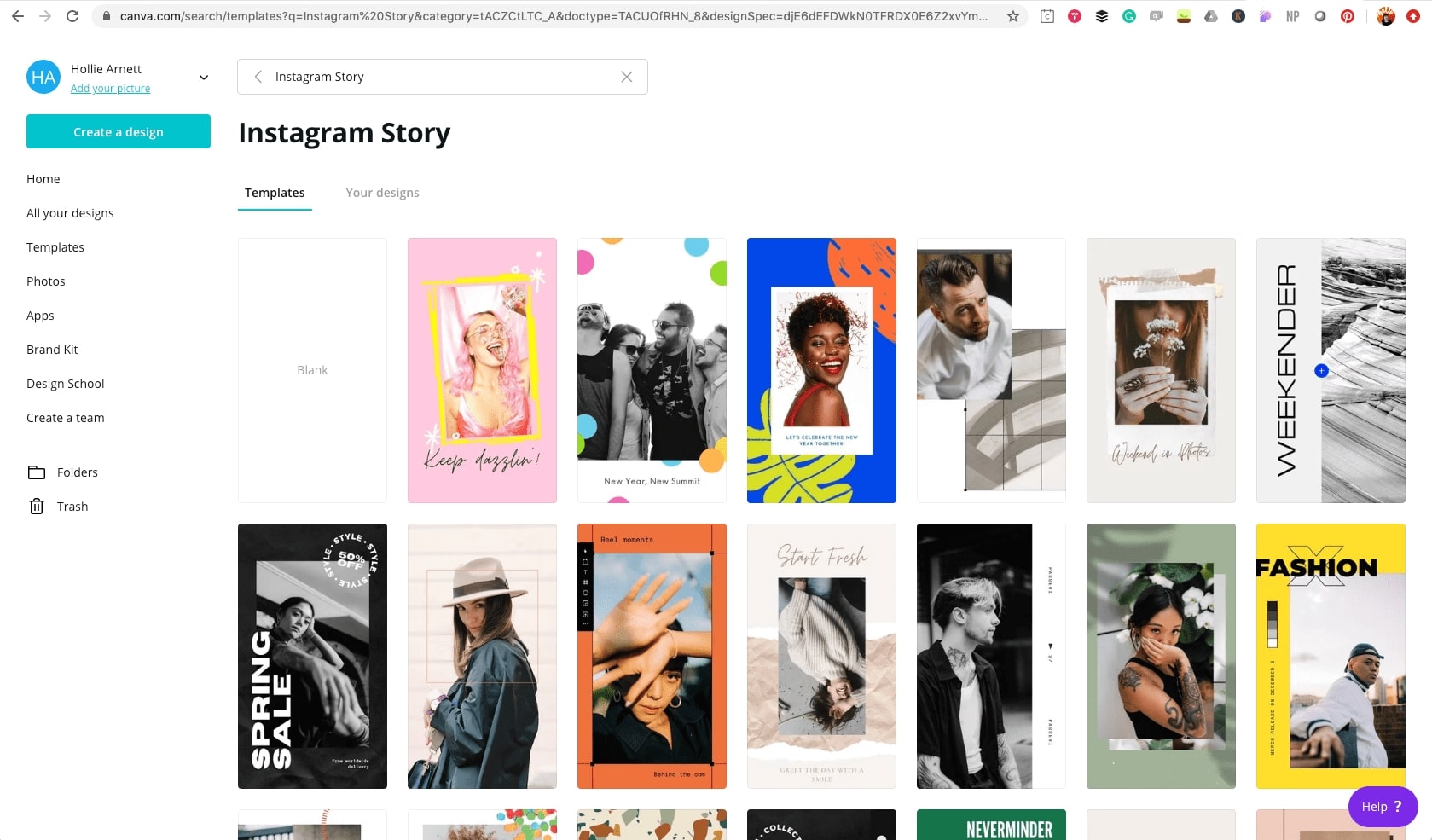This screenshot has height=840, width=1432.
Task: Open the Pinterest browser extension icon
Action: [1348, 16]
